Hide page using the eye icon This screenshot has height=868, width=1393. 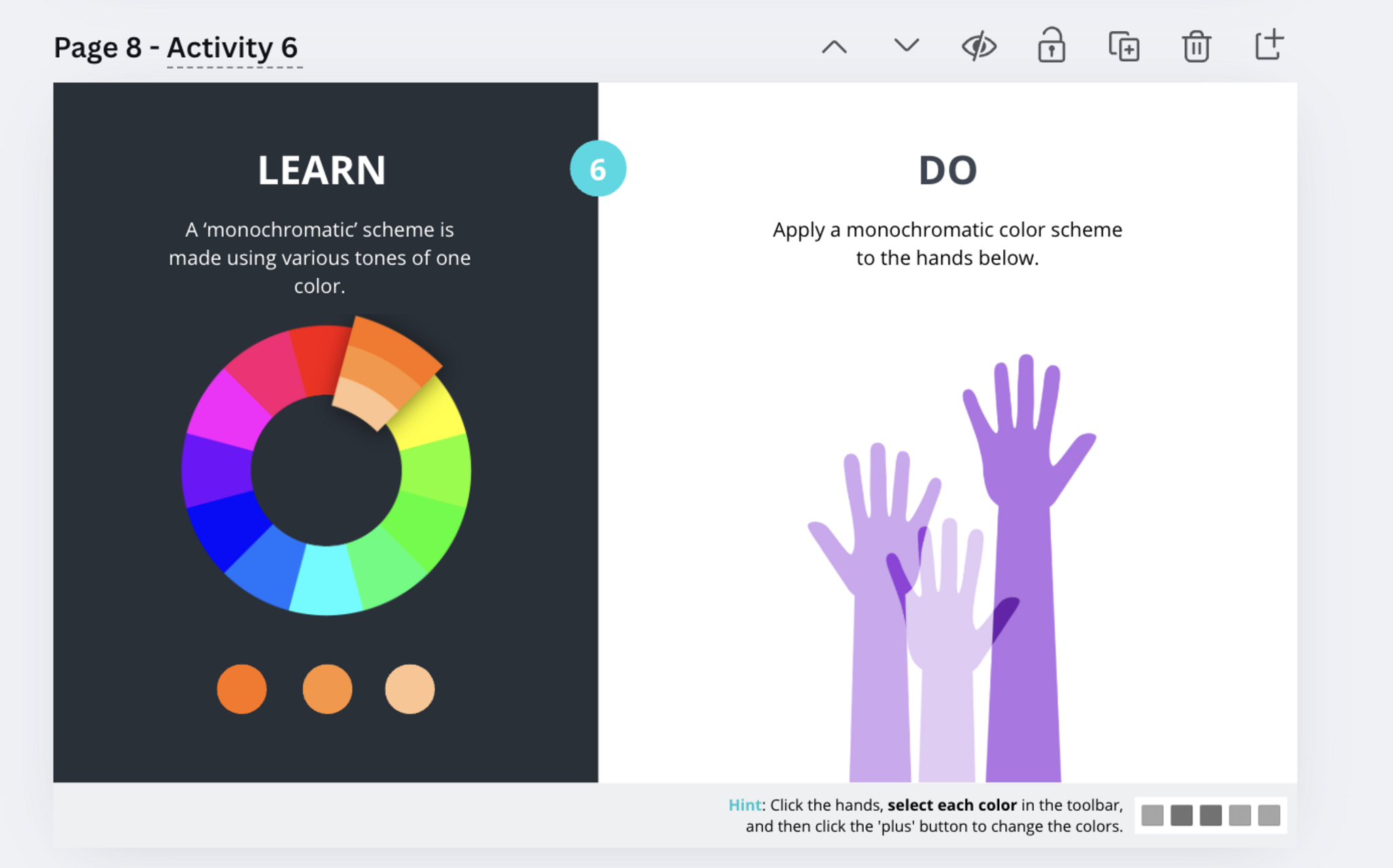(979, 46)
